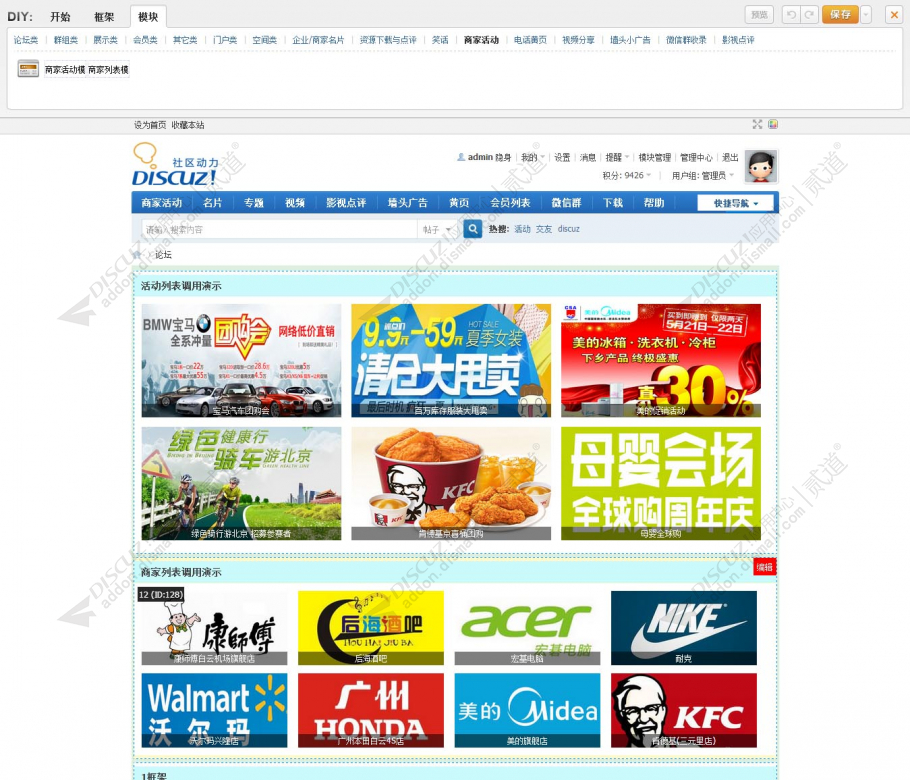Click the 收藏本站 link
This screenshot has height=780, width=910.
(x=187, y=125)
